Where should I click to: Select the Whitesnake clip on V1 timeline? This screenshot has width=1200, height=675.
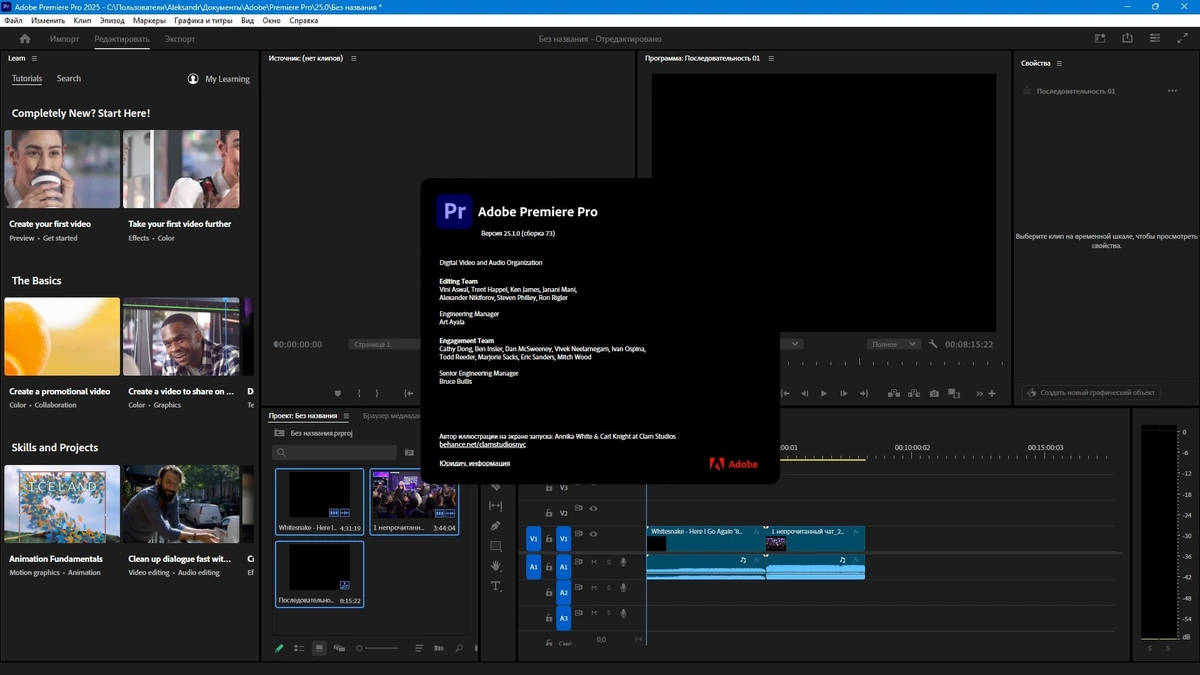pos(705,538)
